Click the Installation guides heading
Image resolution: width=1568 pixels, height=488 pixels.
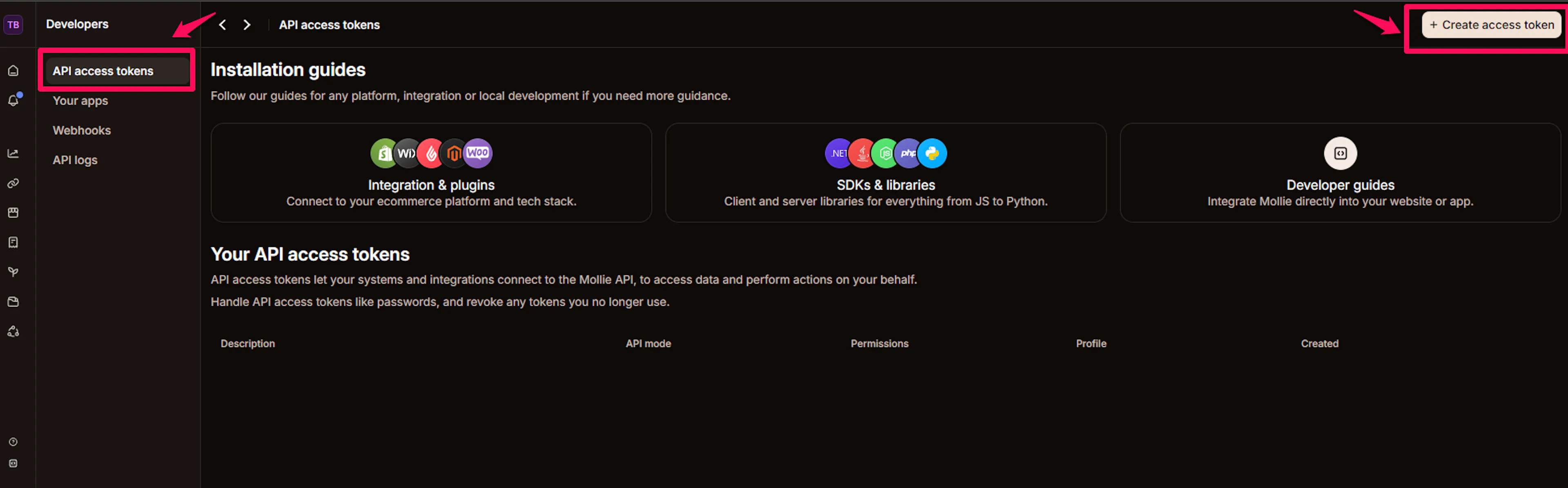click(x=288, y=70)
